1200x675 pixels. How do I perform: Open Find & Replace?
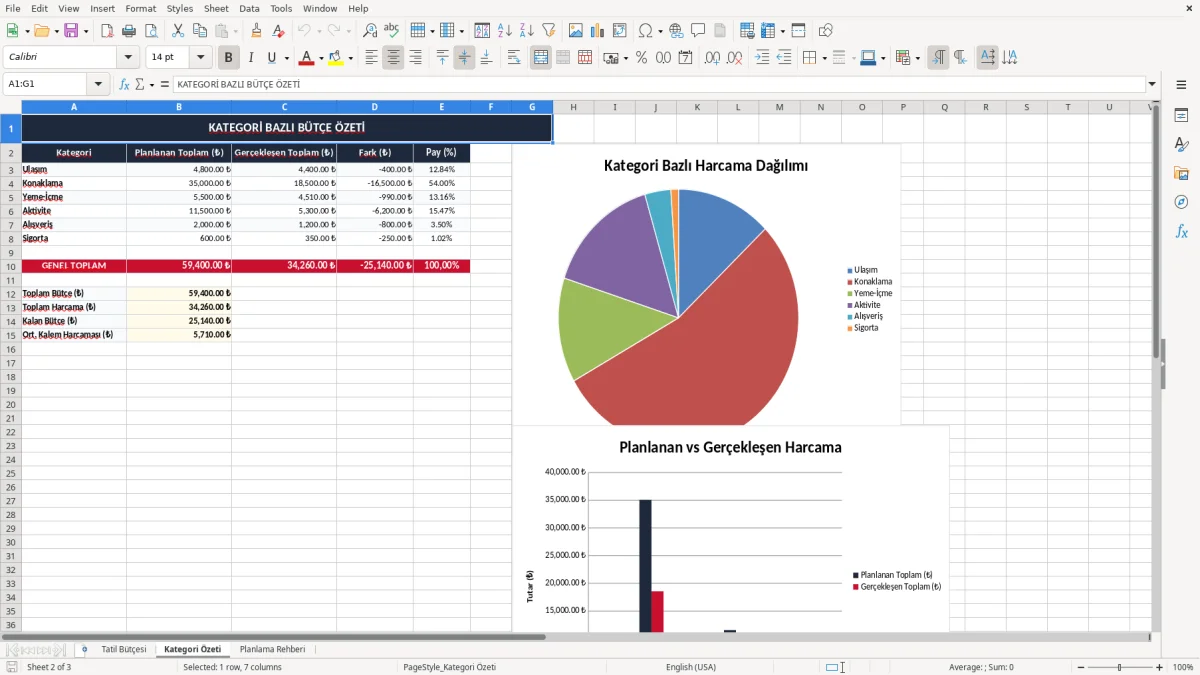370,31
